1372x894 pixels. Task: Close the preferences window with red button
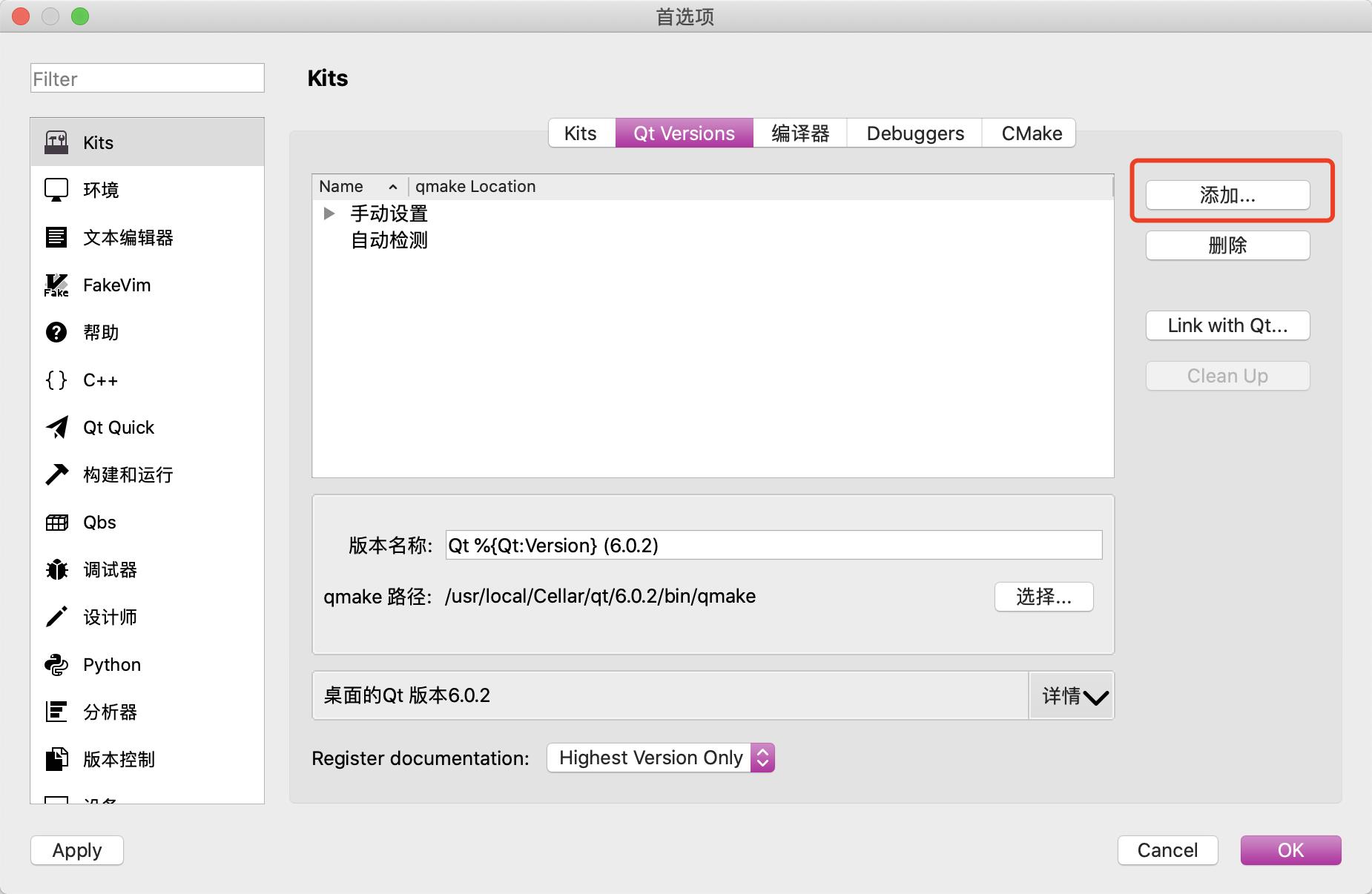point(21,16)
